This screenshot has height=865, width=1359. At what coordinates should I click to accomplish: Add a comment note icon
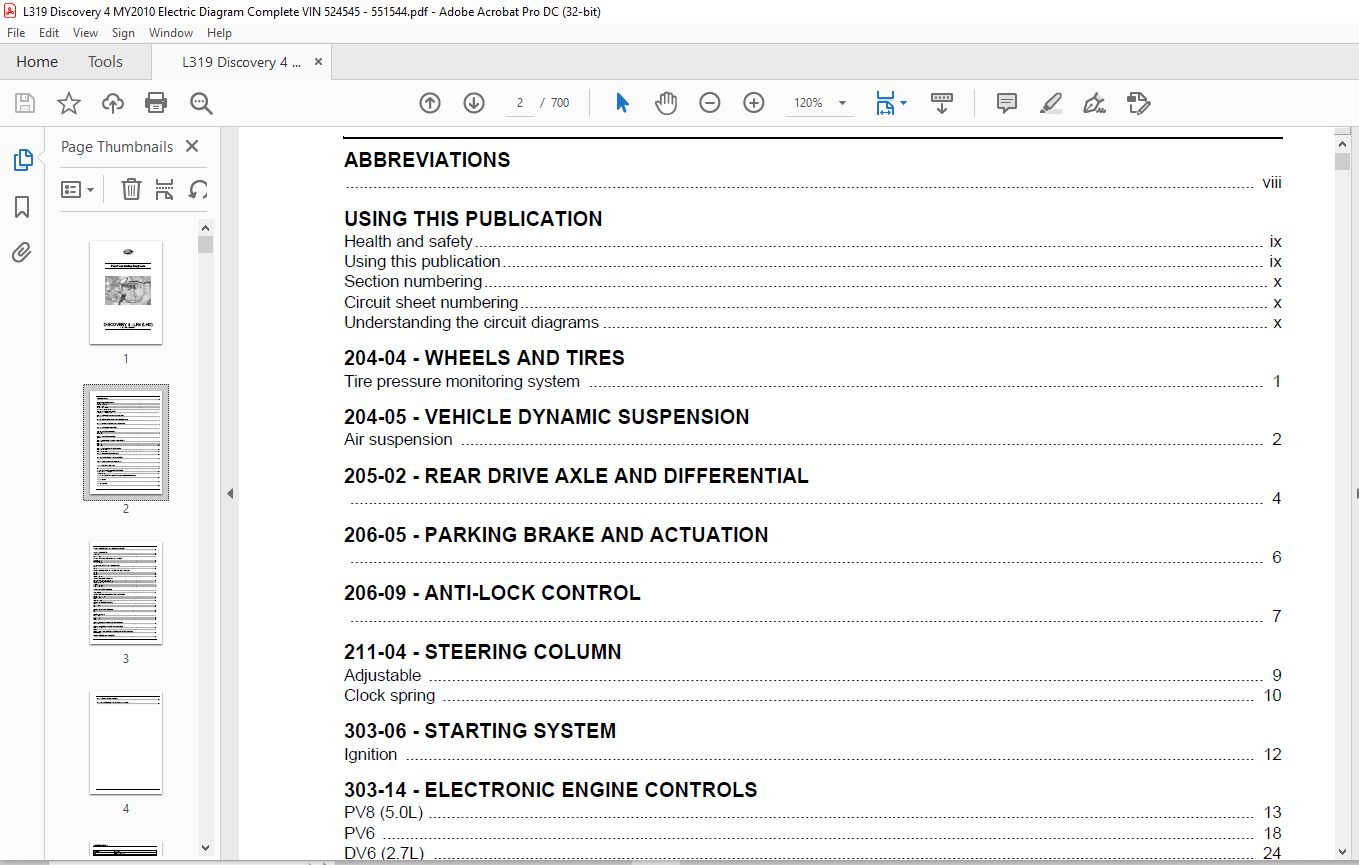tap(1007, 103)
